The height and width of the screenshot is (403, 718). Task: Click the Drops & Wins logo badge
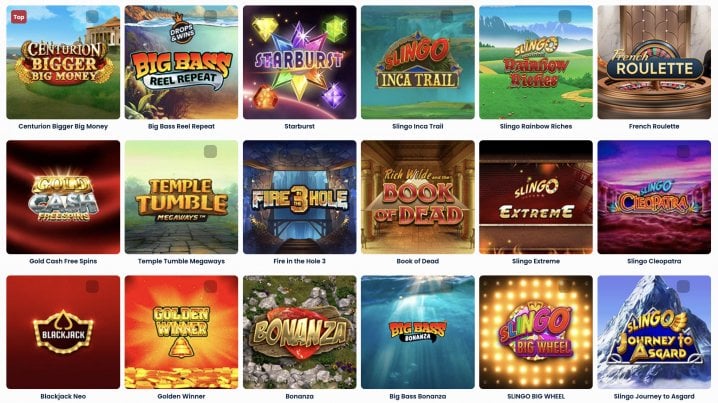[x=182, y=29]
